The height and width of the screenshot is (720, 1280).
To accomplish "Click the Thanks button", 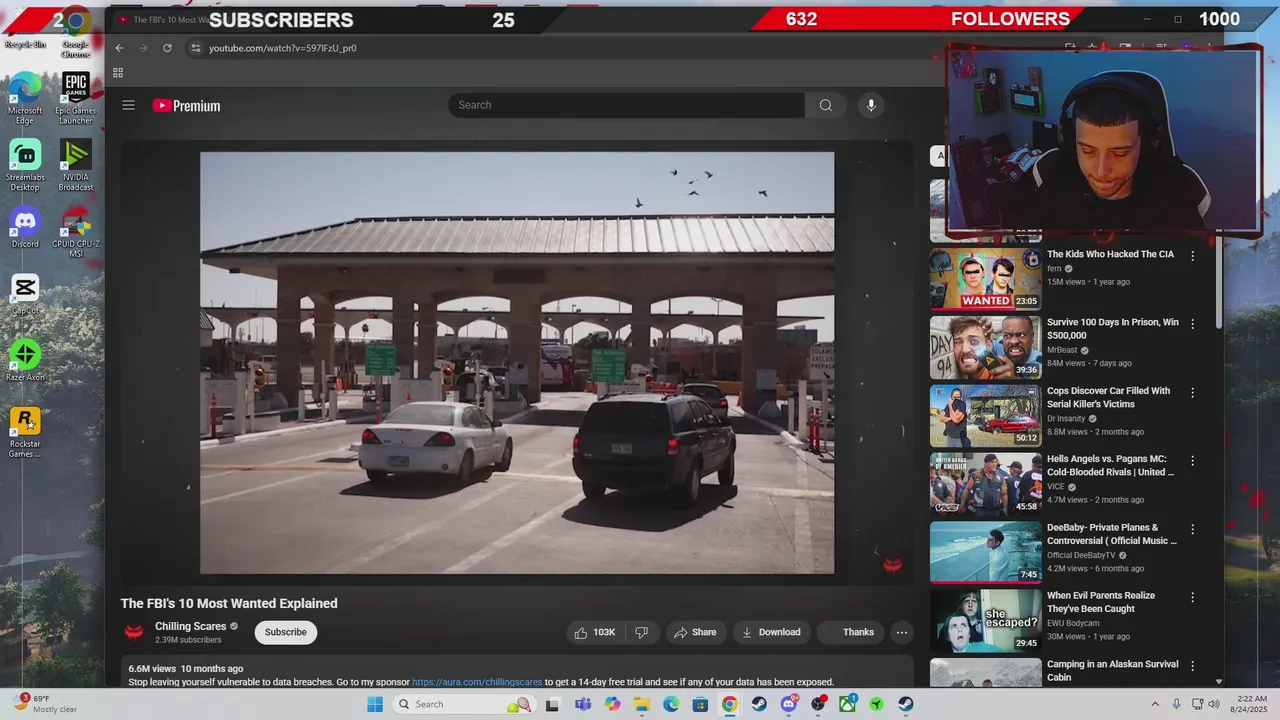I will 850,632.
